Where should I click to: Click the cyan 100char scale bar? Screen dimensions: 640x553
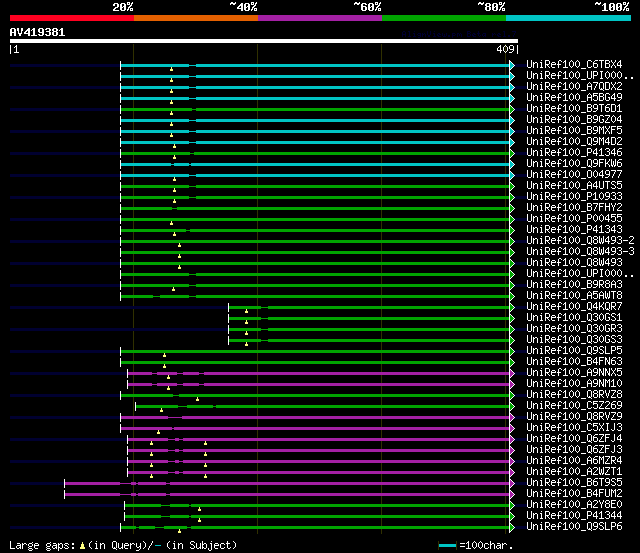click(447, 546)
